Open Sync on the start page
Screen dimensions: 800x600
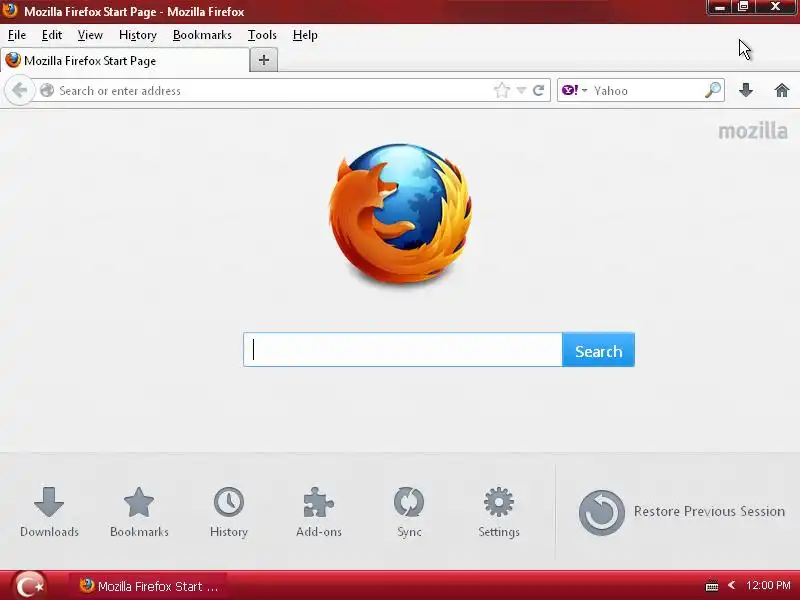pos(409,512)
